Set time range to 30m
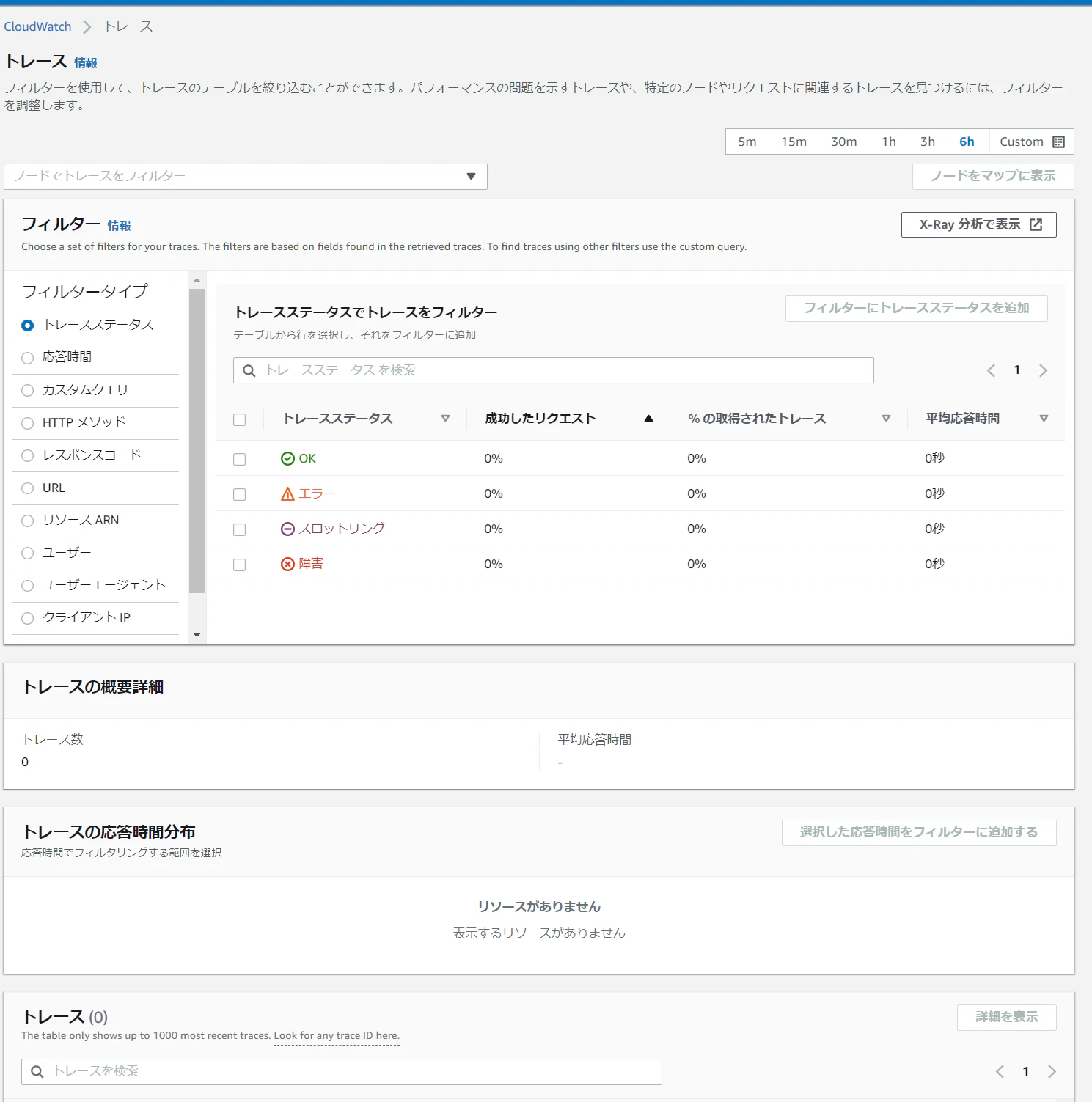The height and width of the screenshot is (1102, 1092). [x=843, y=142]
